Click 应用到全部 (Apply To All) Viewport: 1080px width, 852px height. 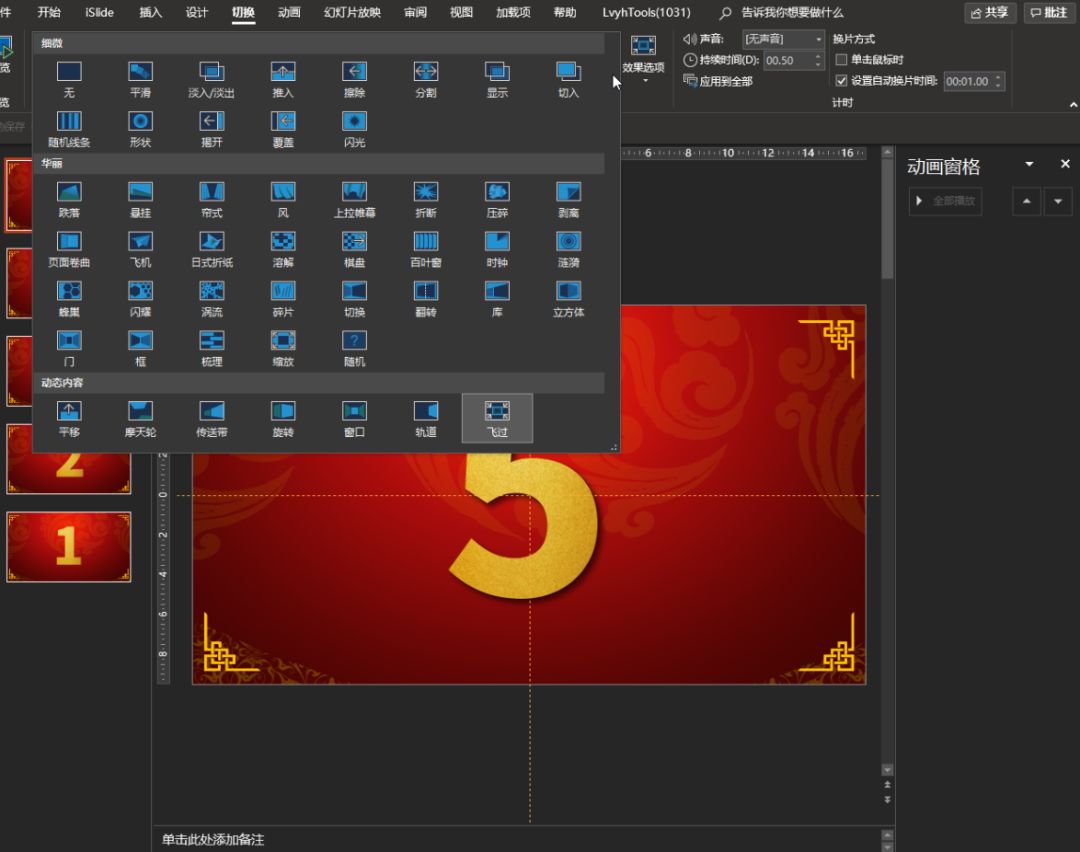718,81
